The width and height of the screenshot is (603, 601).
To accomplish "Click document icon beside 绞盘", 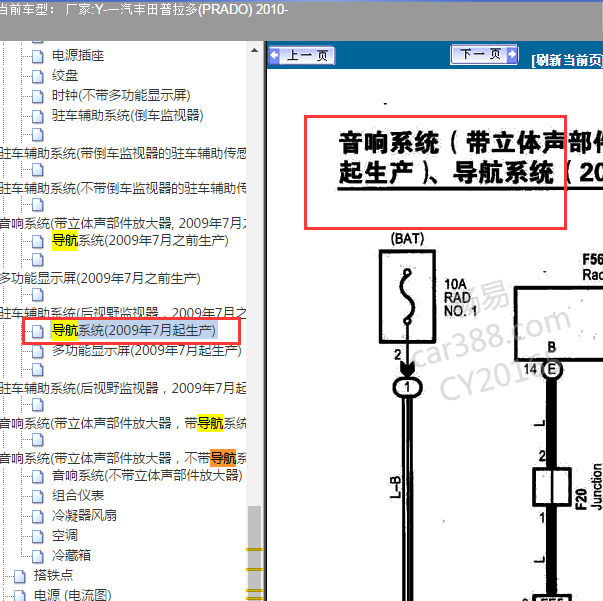I will click(x=37, y=77).
